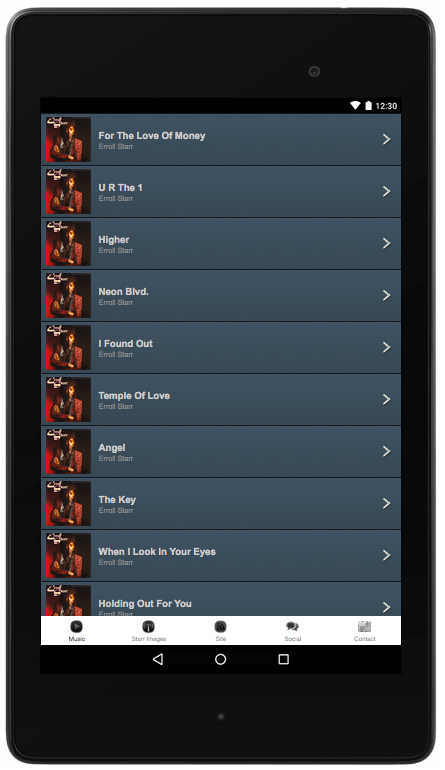
Task: Open the Contact icon
Action: [364, 627]
